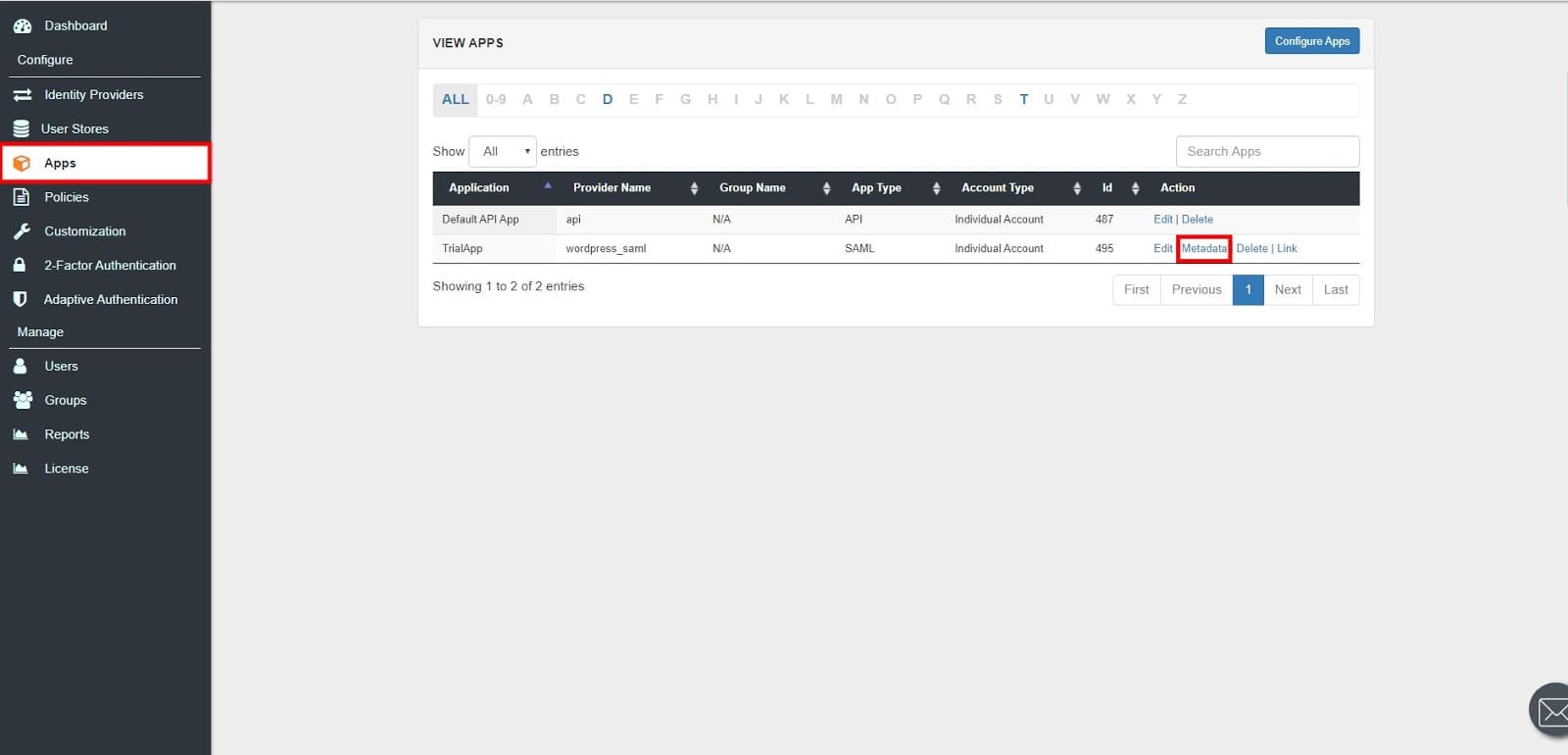Open Metadata for TrialApp
The width and height of the screenshot is (1568, 755).
coord(1203,249)
